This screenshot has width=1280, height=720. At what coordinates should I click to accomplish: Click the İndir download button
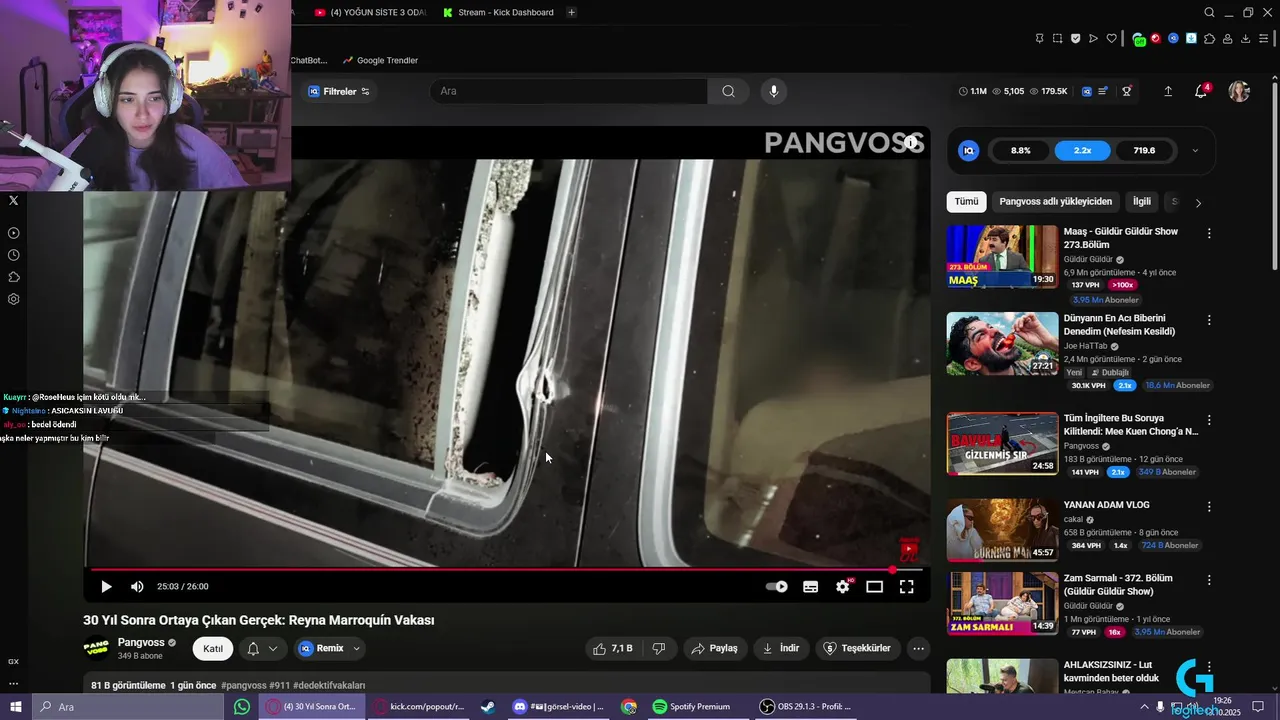tap(781, 649)
